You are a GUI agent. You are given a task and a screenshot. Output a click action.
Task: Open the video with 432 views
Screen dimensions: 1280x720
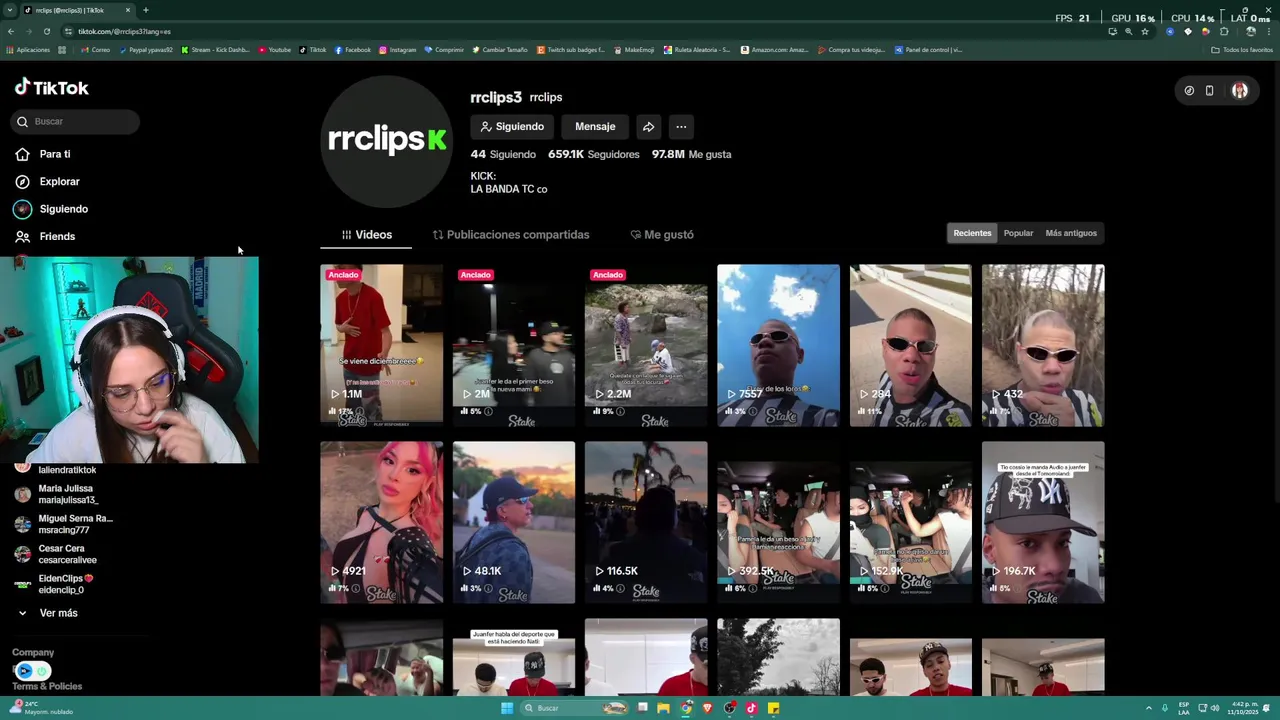[1043, 345]
